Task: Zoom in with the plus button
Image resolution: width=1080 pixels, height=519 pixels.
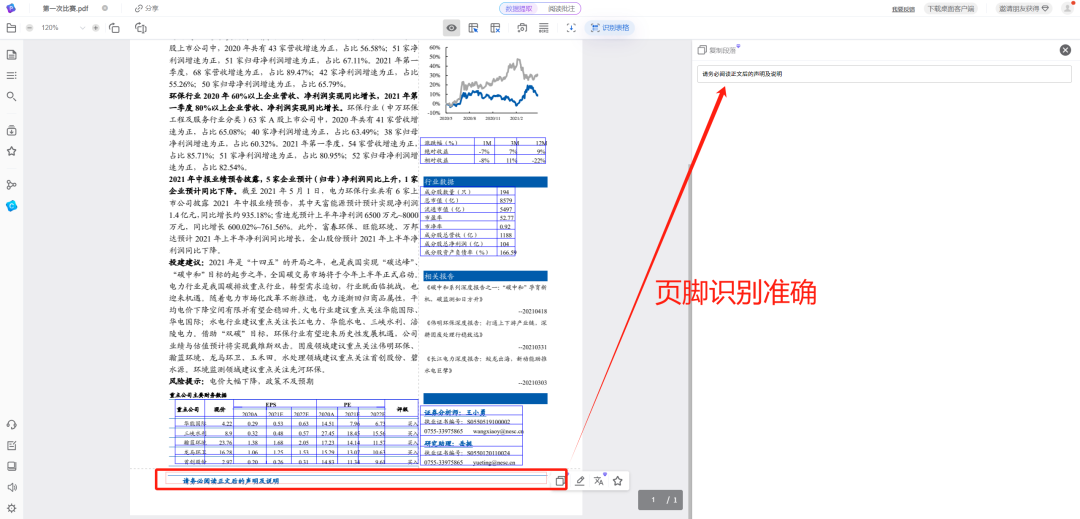Action: 95,28
